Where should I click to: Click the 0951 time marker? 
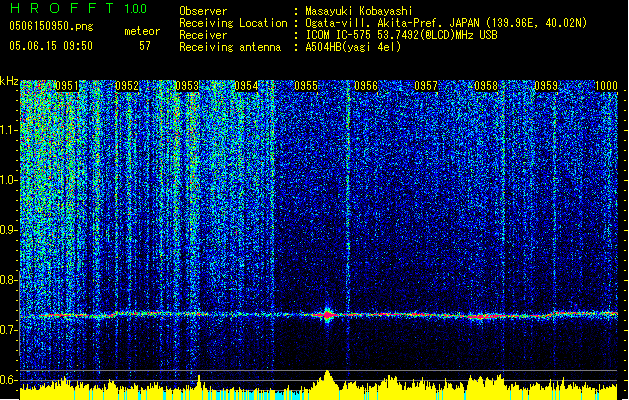tap(67, 86)
